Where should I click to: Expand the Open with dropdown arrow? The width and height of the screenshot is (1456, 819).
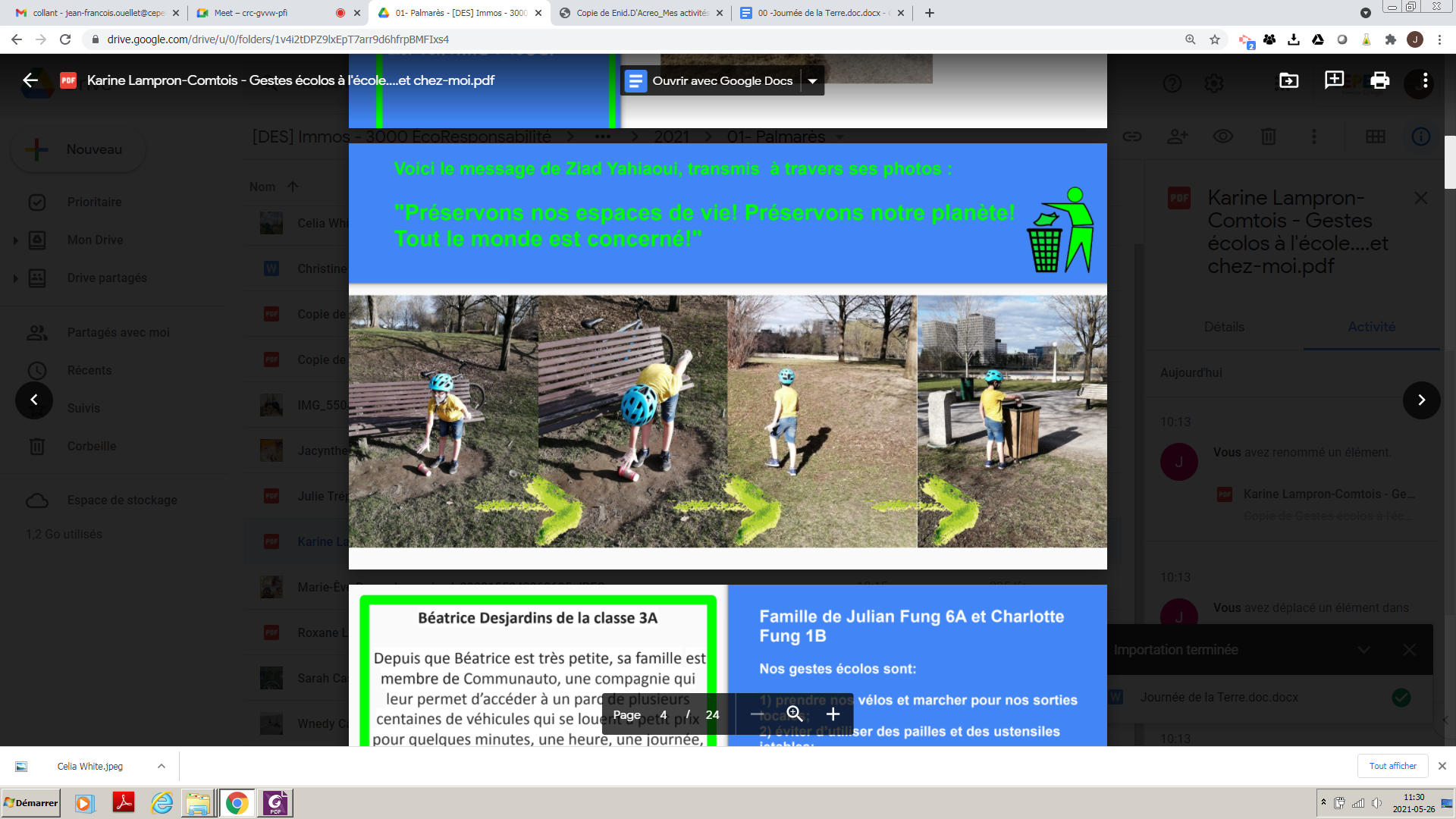(812, 81)
